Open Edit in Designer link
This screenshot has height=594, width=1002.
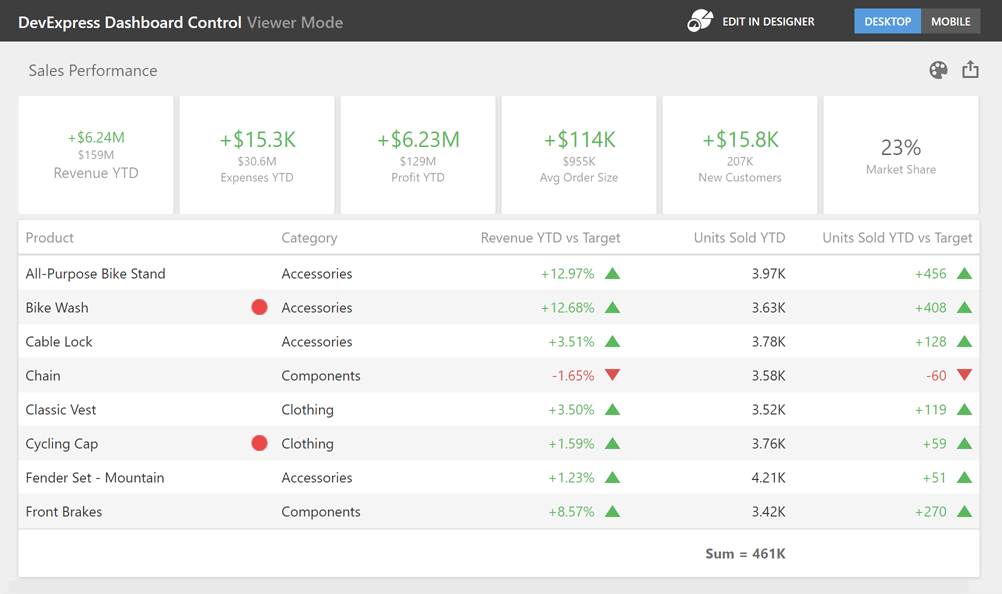(x=768, y=21)
